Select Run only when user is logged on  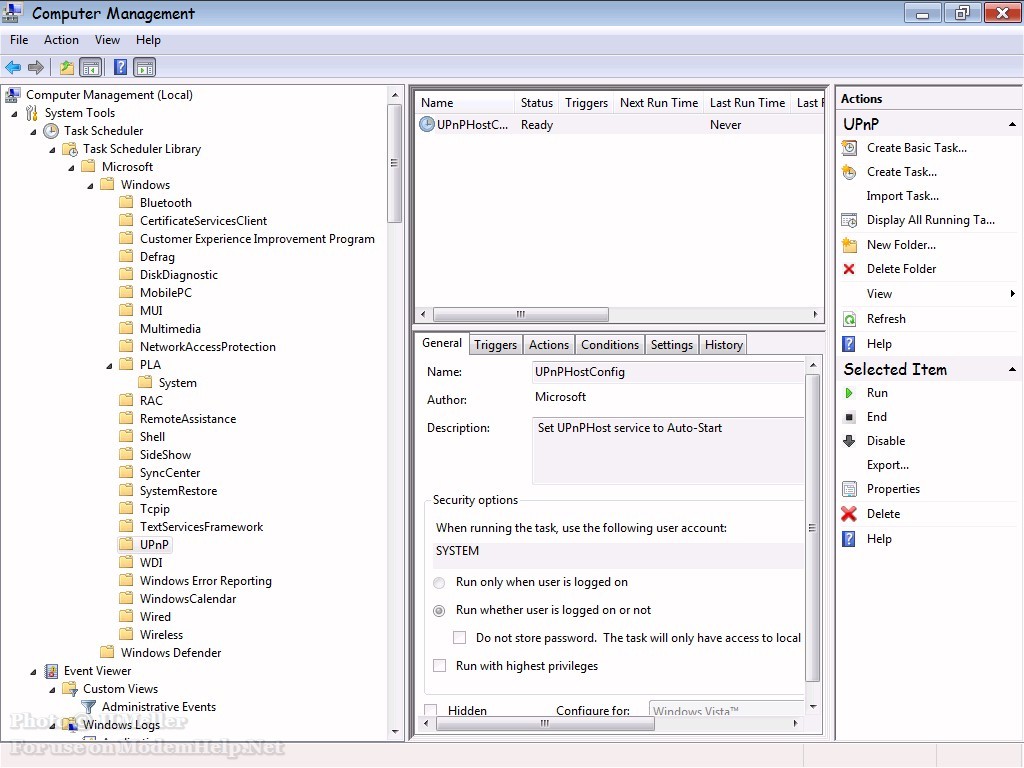pyautogui.click(x=440, y=583)
